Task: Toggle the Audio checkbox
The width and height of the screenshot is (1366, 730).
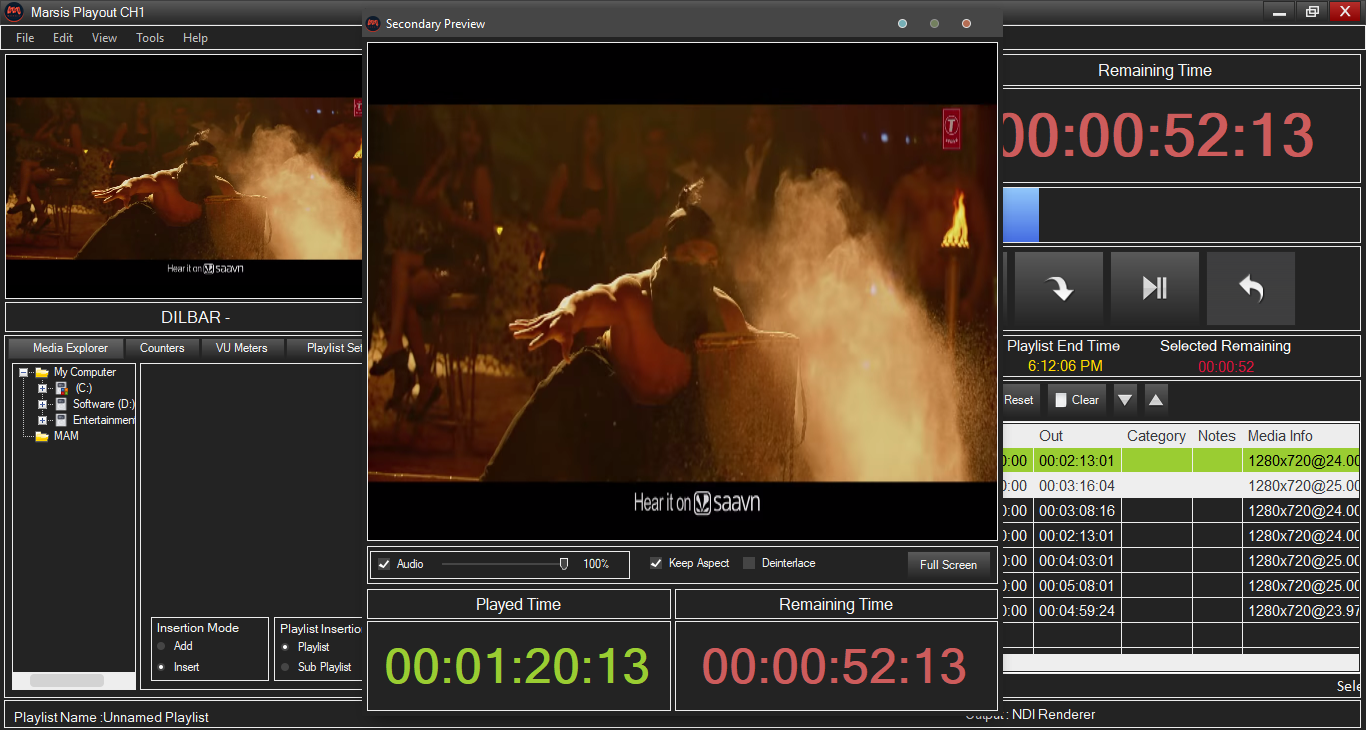Action: pos(383,564)
